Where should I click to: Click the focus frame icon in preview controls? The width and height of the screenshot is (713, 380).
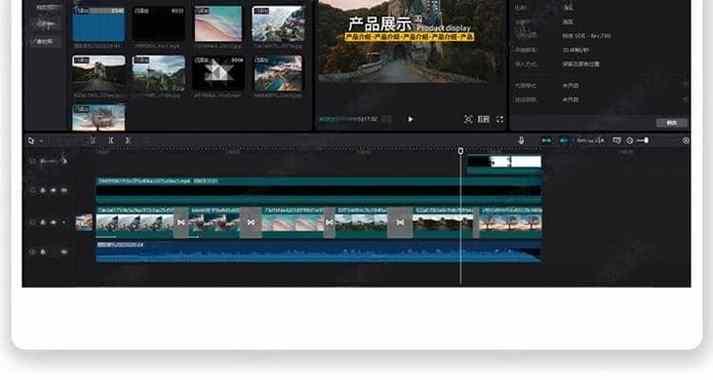468,119
